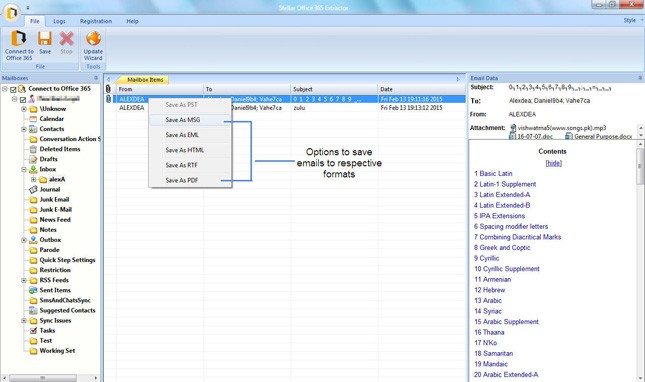645x382 pixels.
Task: Click the Junk Email folder icon
Action: tap(33, 199)
